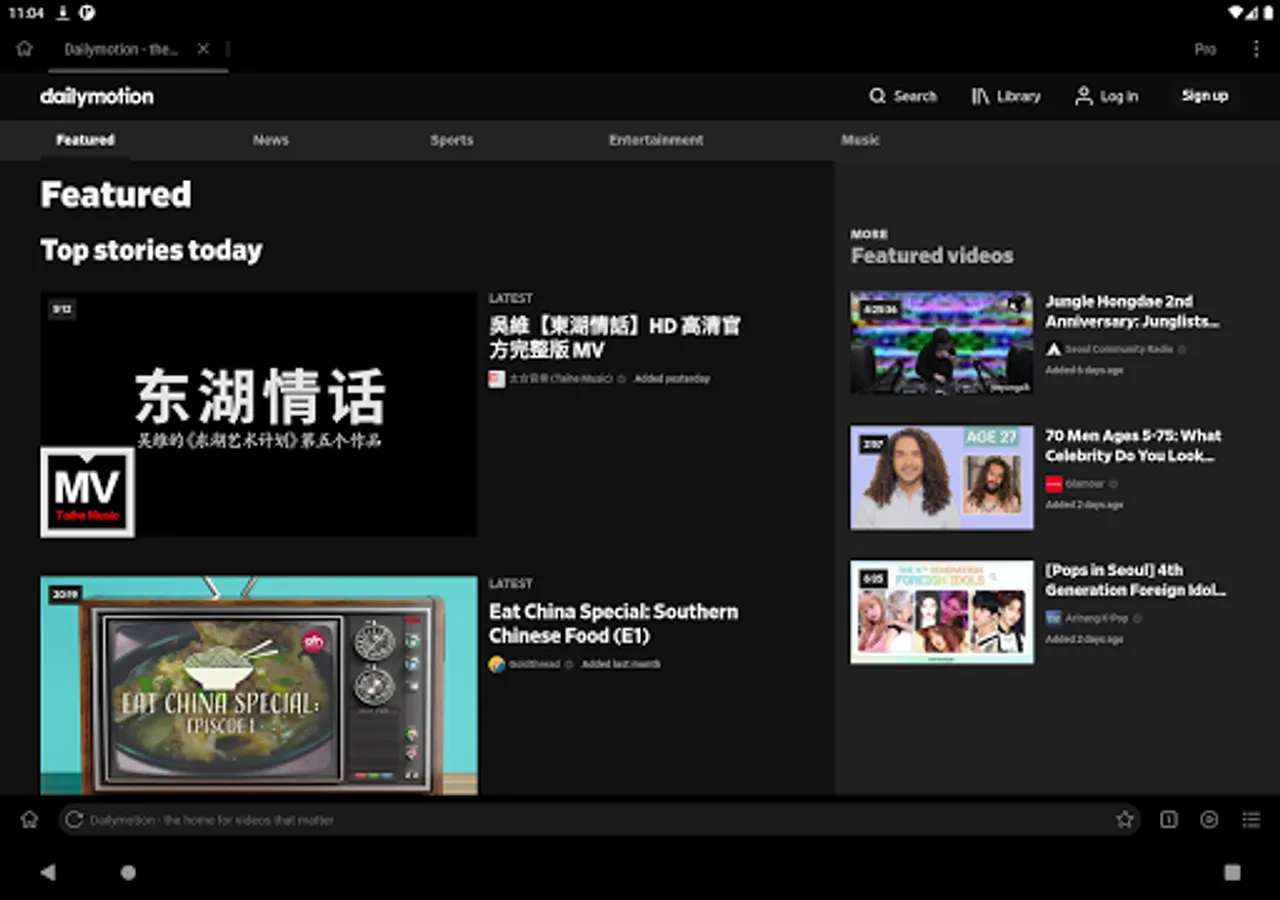Open the Goldthread channel name
1280x900 pixels.
point(535,664)
